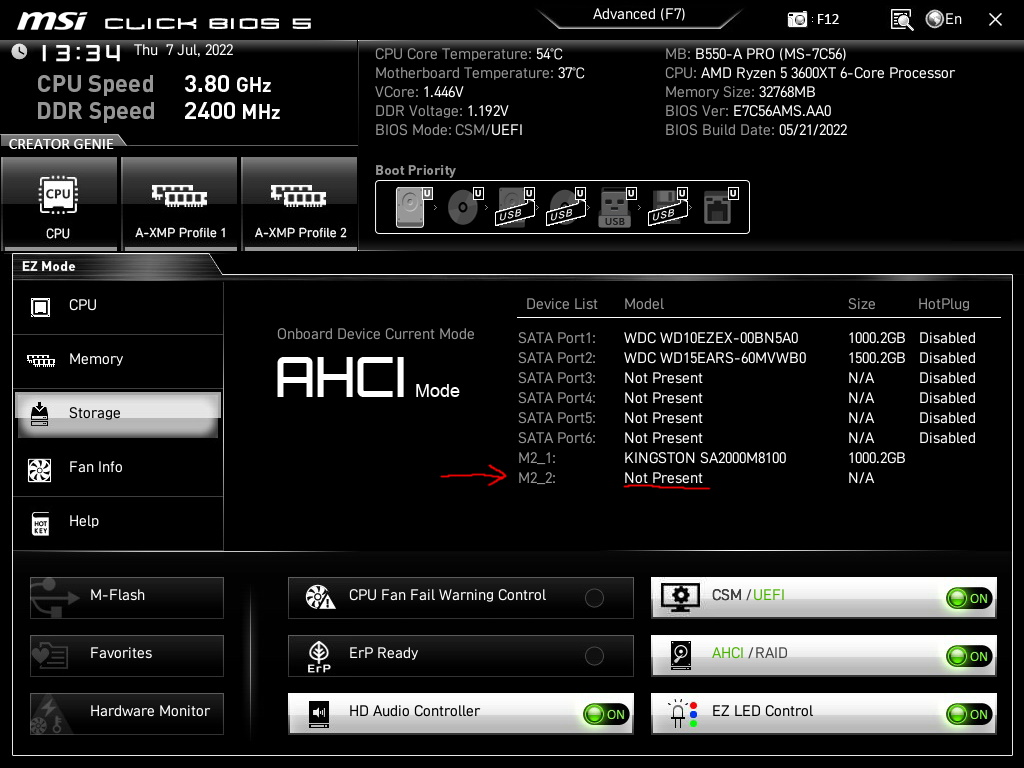The height and width of the screenshot is (768, 1024).
Task: Open Hardware Monitor
Action: point(127,714)
